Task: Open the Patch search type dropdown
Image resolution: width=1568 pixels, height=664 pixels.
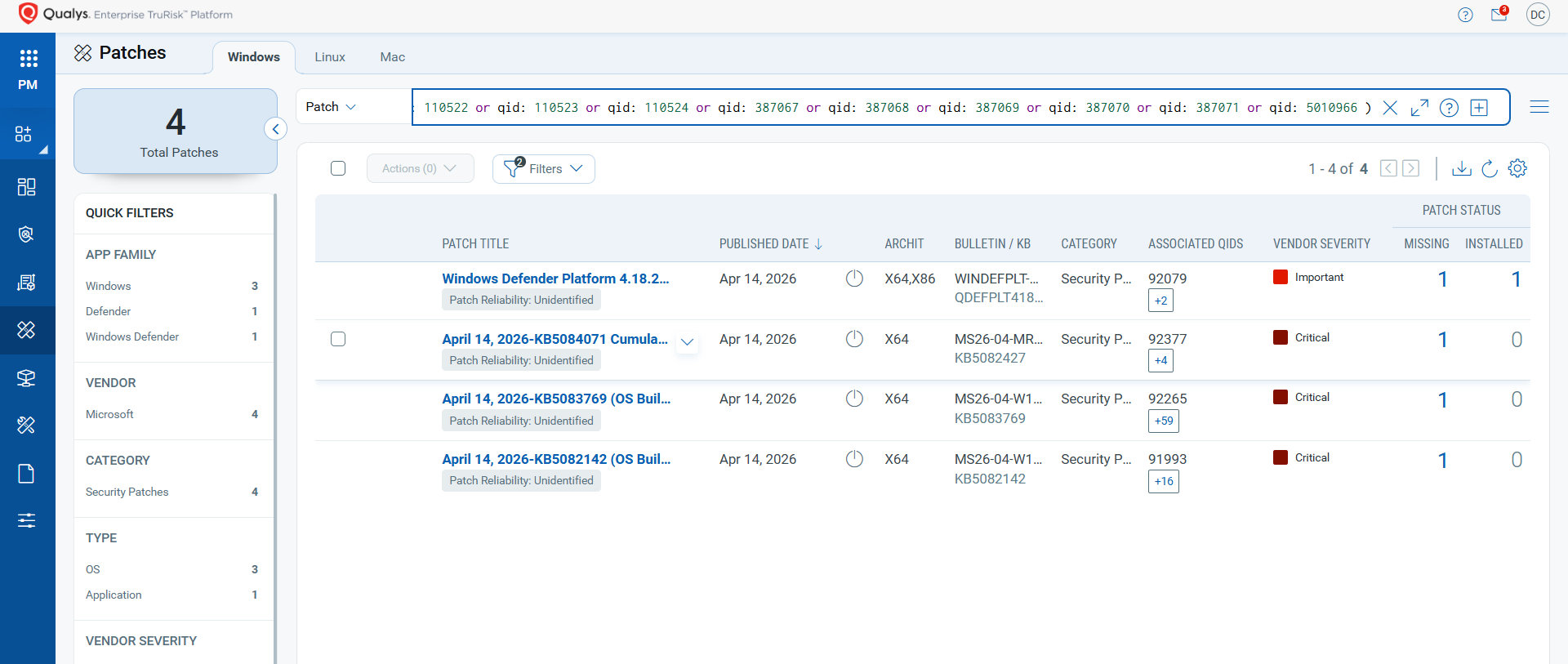Action: 331,107
